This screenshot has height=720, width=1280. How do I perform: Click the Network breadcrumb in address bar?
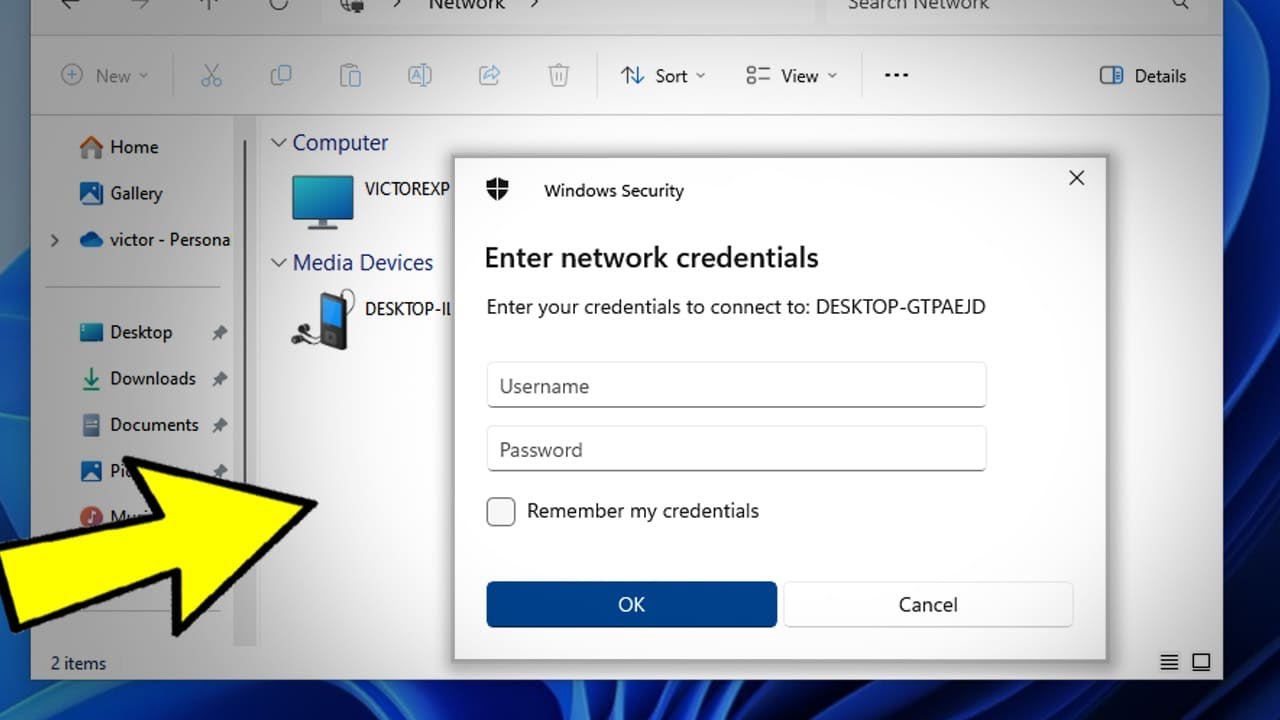pos(467,6)
